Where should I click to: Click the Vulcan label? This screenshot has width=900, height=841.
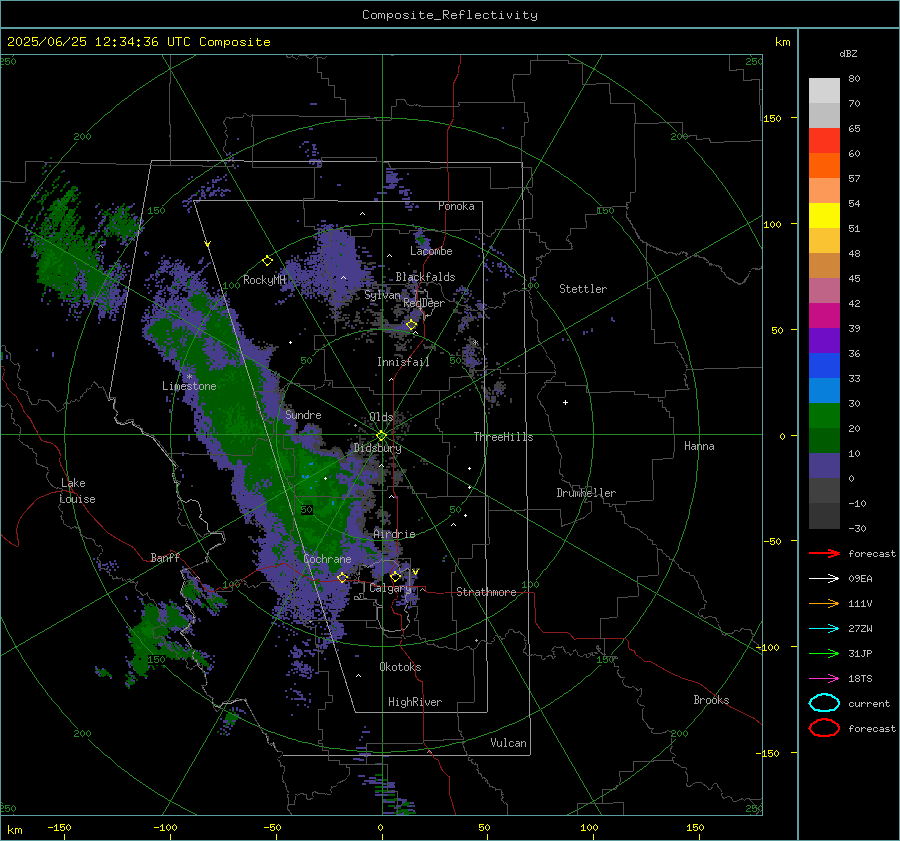click(508, 743)
